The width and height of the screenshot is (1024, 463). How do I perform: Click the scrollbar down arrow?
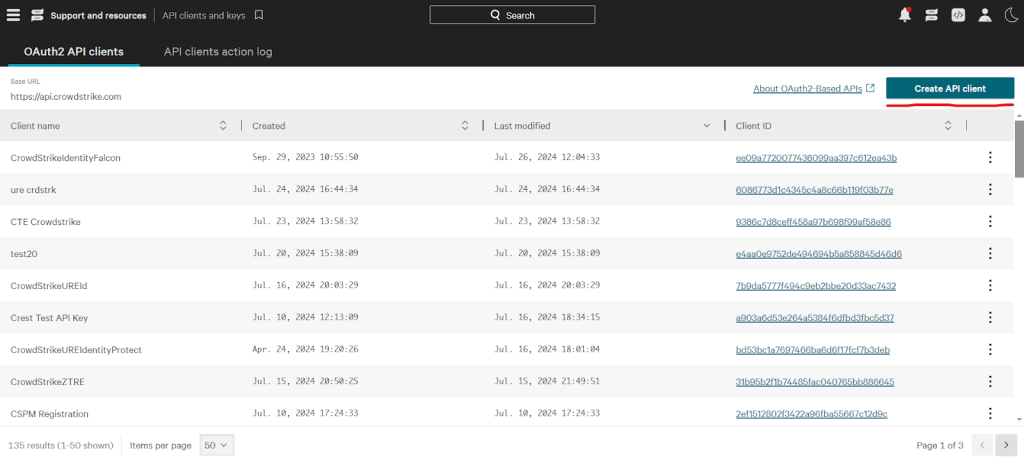pyautogui.click(x=1019, y=419)
